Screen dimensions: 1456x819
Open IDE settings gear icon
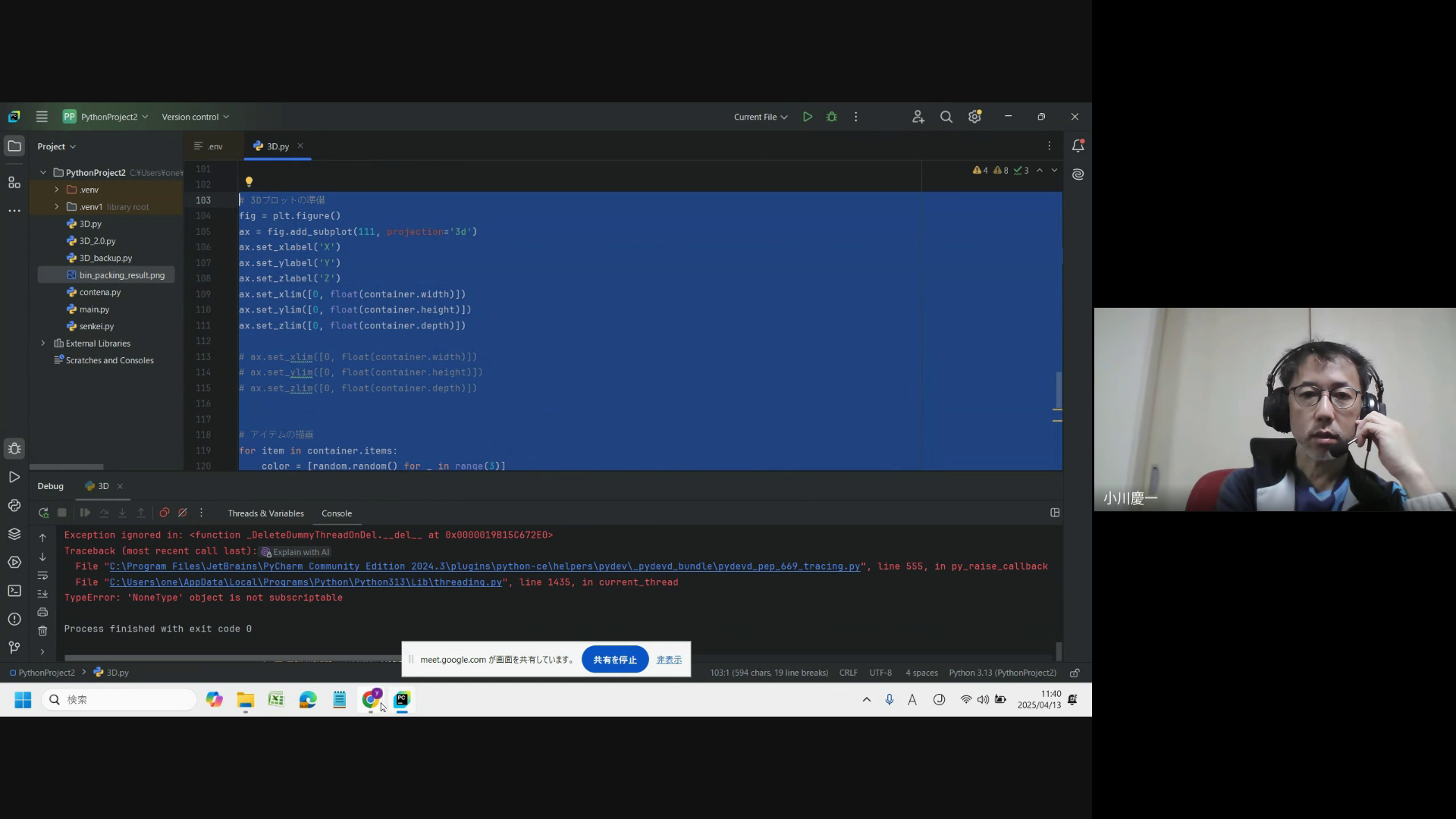pos(974,117)
